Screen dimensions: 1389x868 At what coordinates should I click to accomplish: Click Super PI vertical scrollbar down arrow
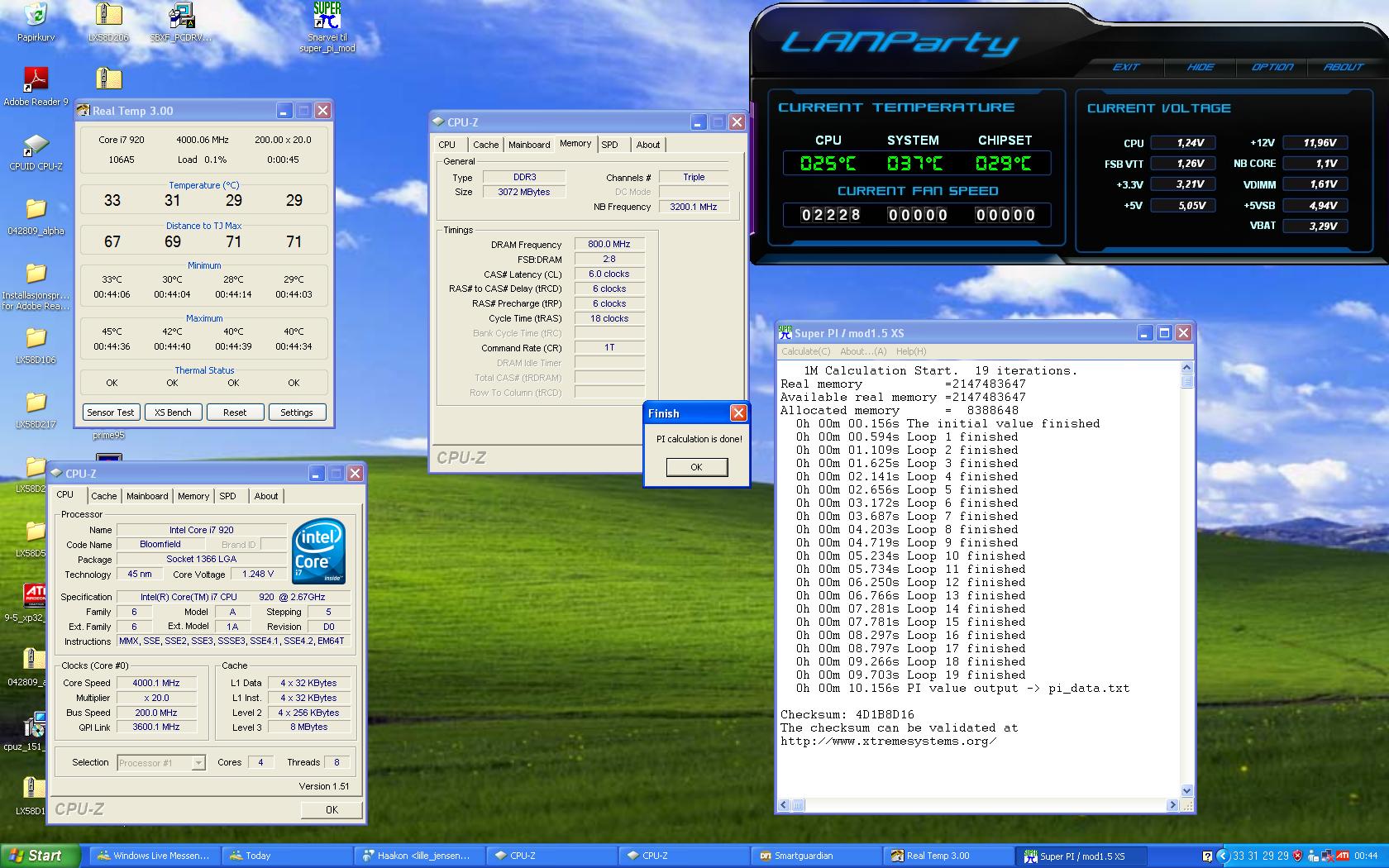(x=1187, y=790)
